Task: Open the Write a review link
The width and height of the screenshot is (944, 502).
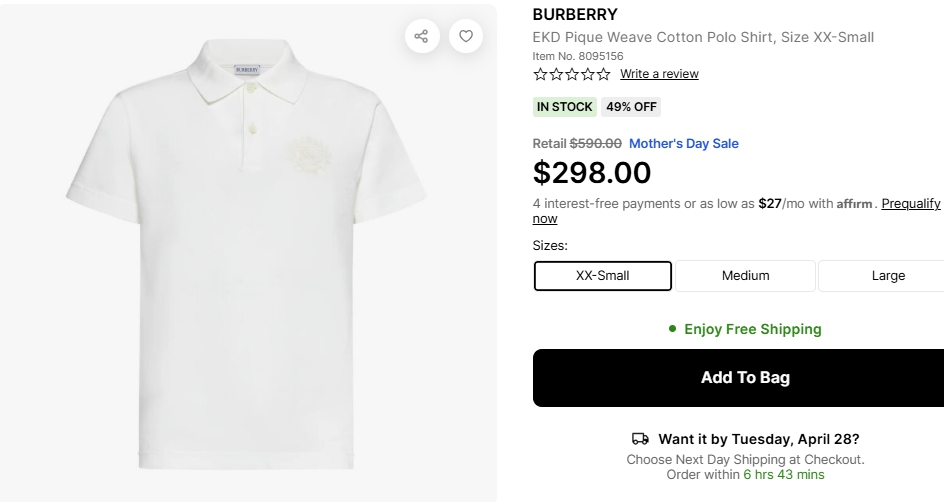Action: coord(659,74)
